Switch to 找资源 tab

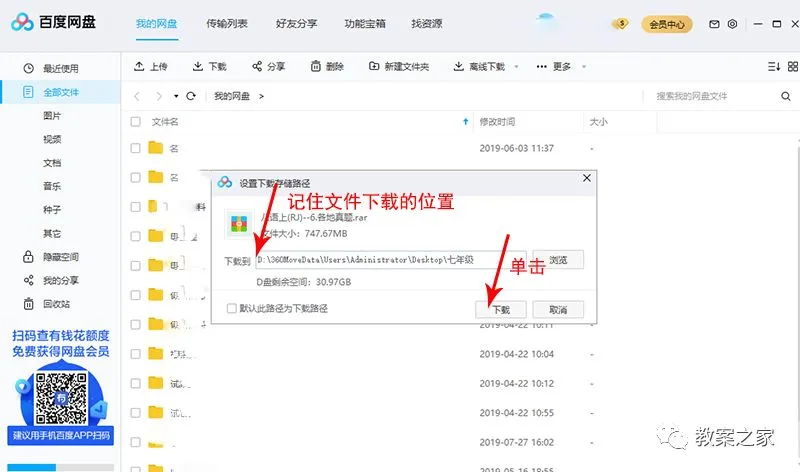point(427,23)
